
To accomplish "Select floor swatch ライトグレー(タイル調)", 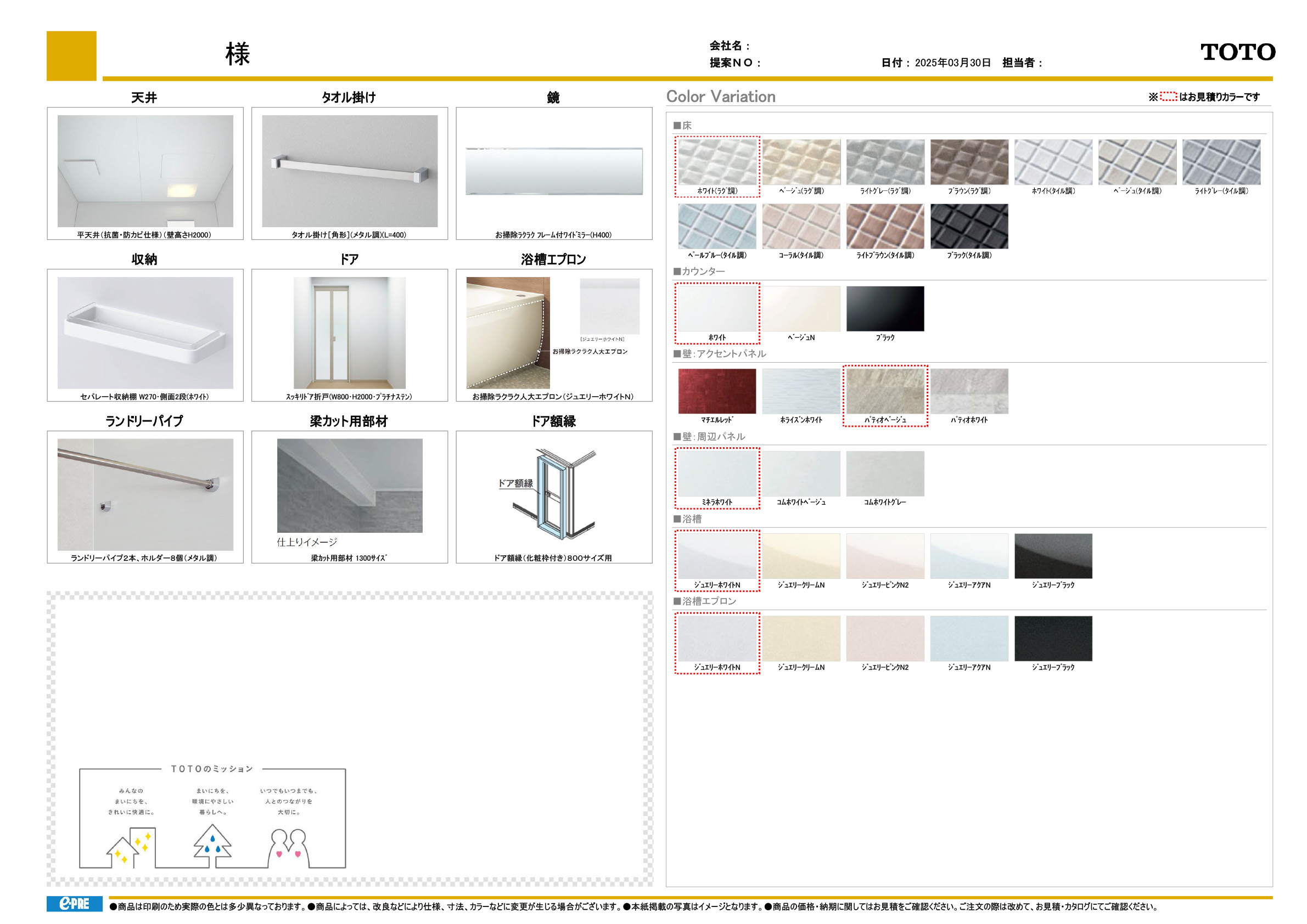I will pos(1221,162).
